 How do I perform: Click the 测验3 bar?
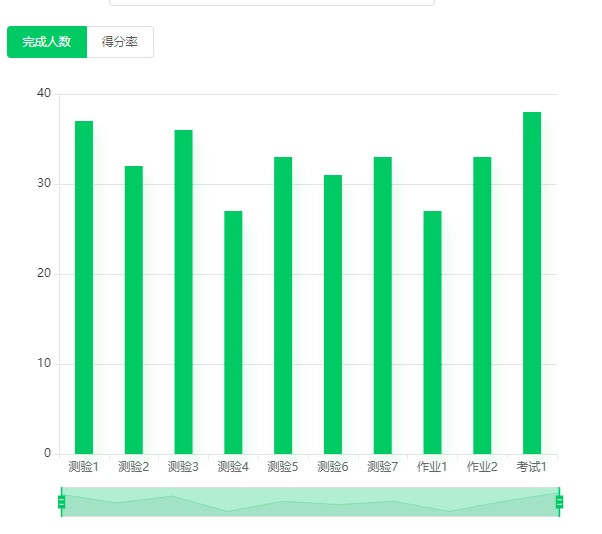(x=183, y=292)
